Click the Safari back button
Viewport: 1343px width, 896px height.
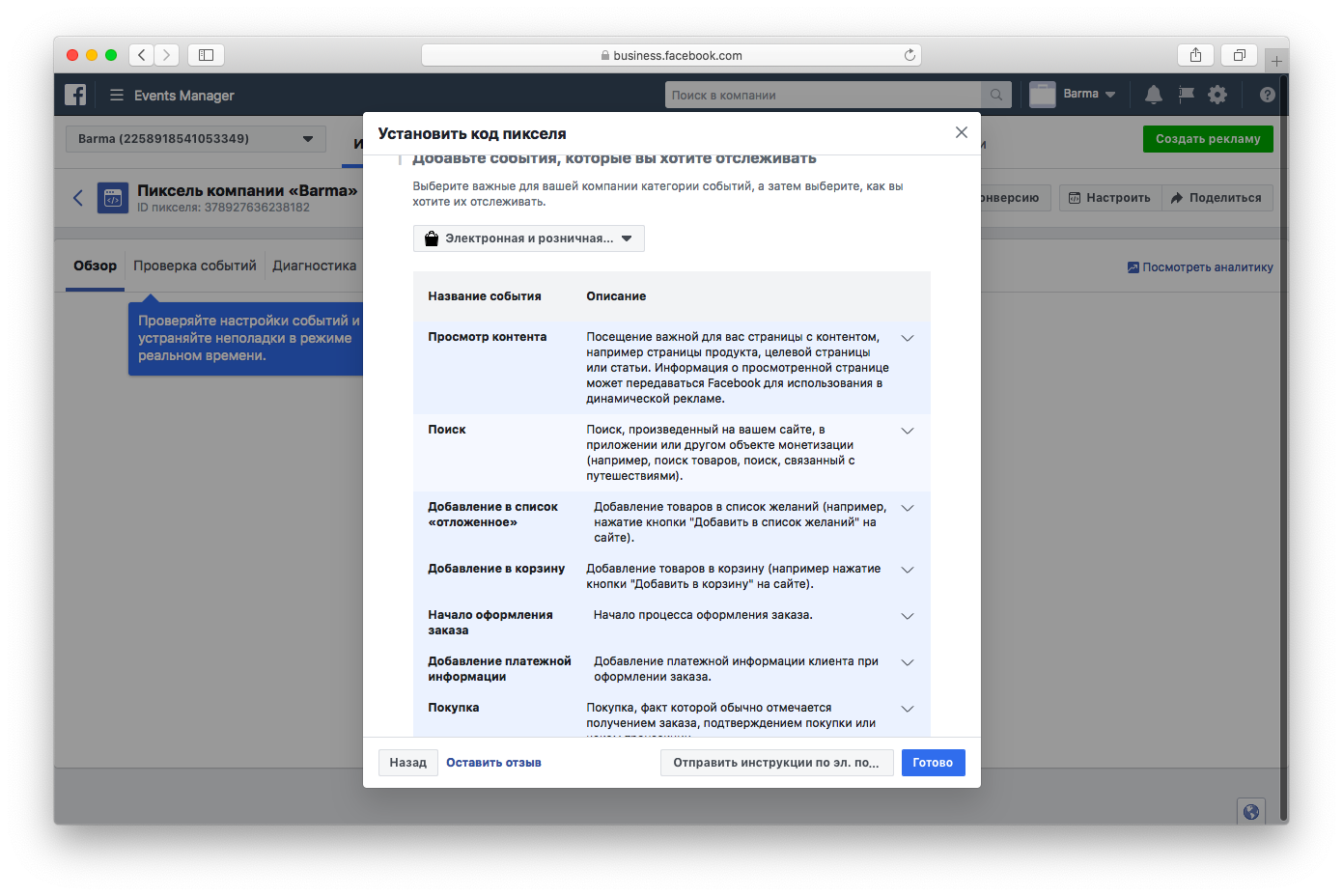tap(142, 55)
